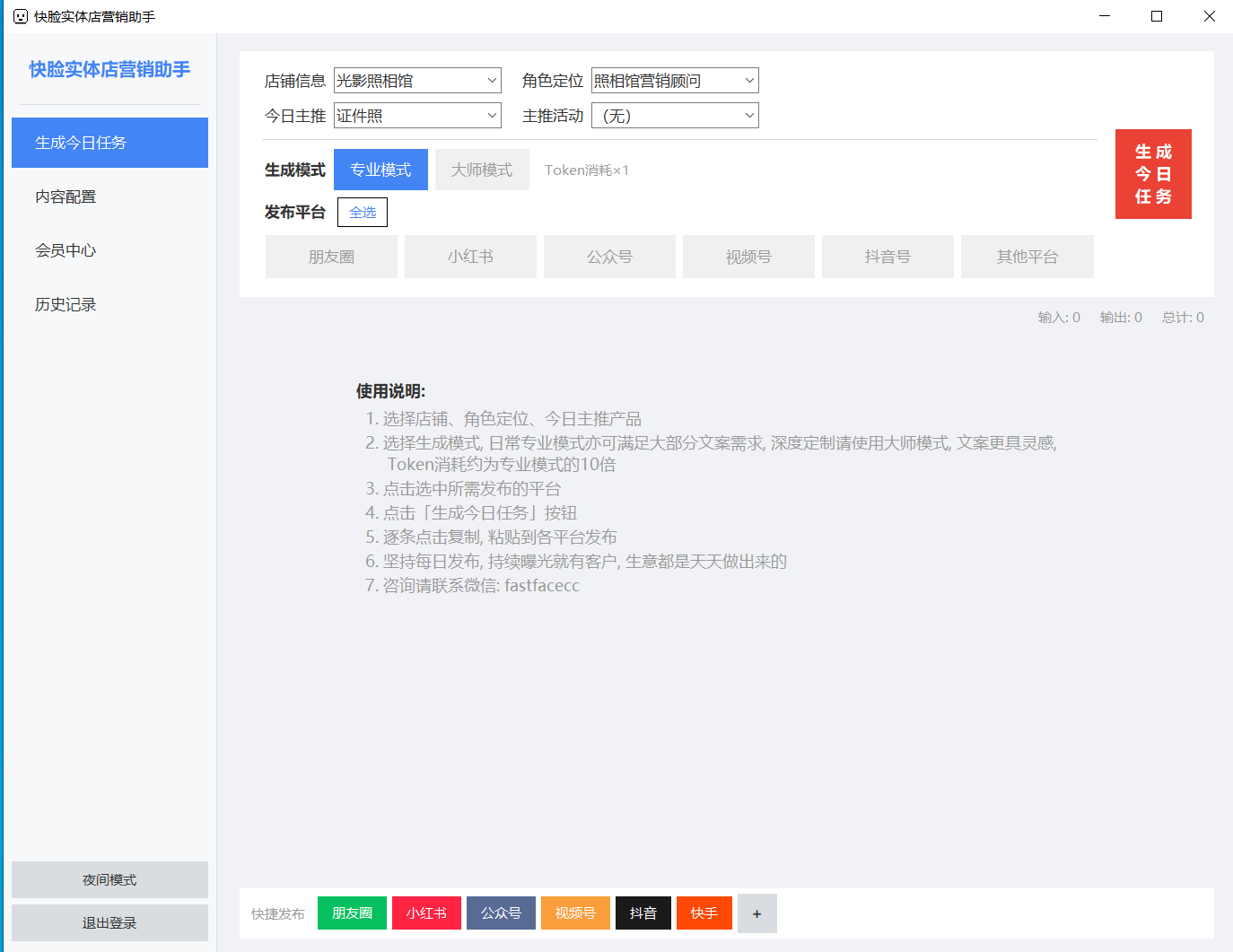Click black 抖音 quick publish button
Viewport: 1233px width, 952px height.
click(643, 913)
